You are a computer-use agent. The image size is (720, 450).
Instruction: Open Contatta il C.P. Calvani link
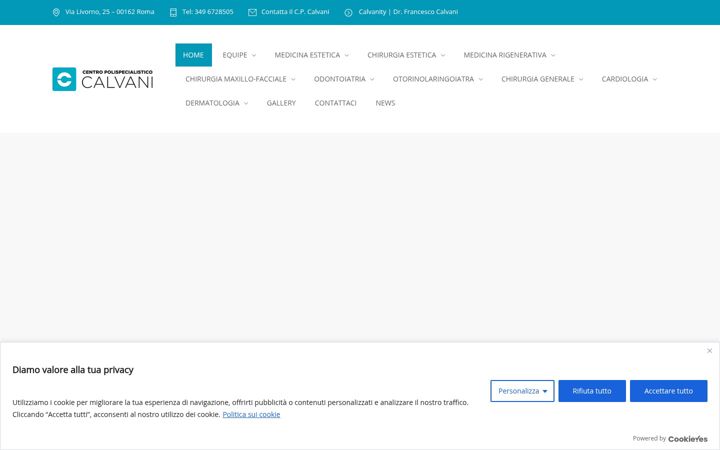pos(295,12)
